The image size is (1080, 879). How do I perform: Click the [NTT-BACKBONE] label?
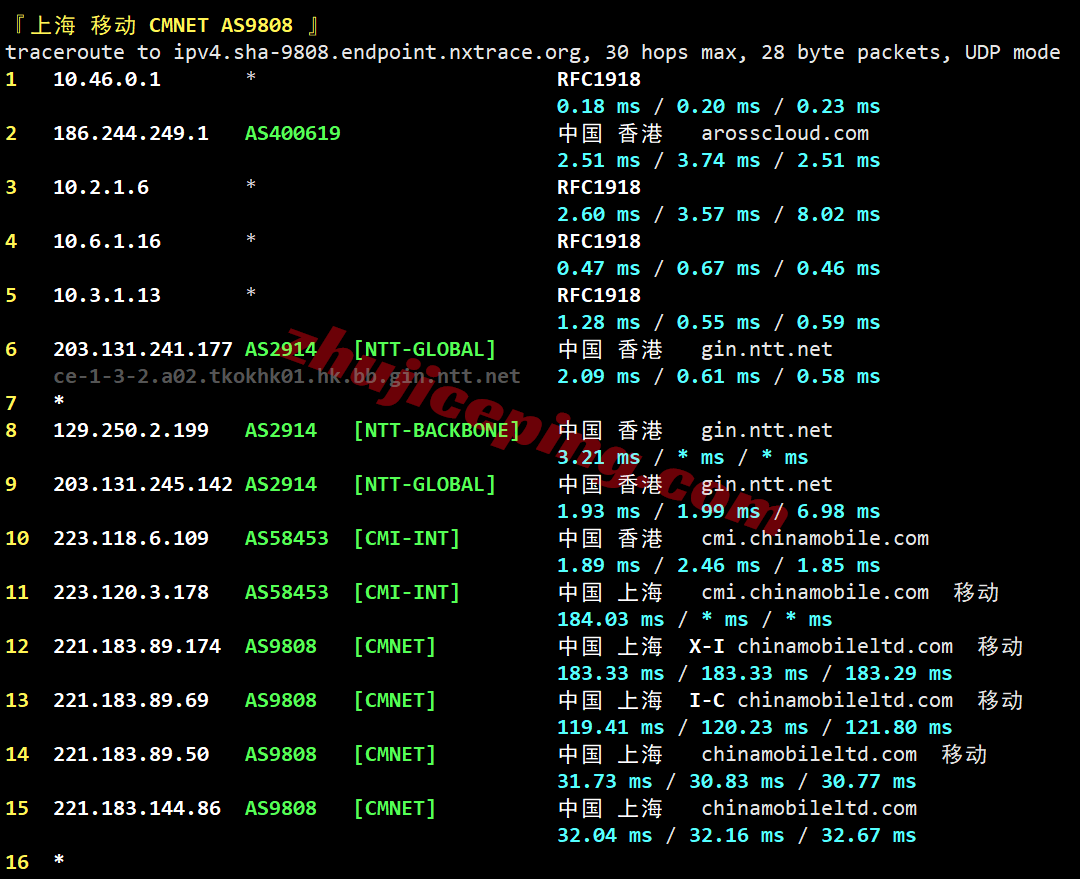[x=437, y=430]
